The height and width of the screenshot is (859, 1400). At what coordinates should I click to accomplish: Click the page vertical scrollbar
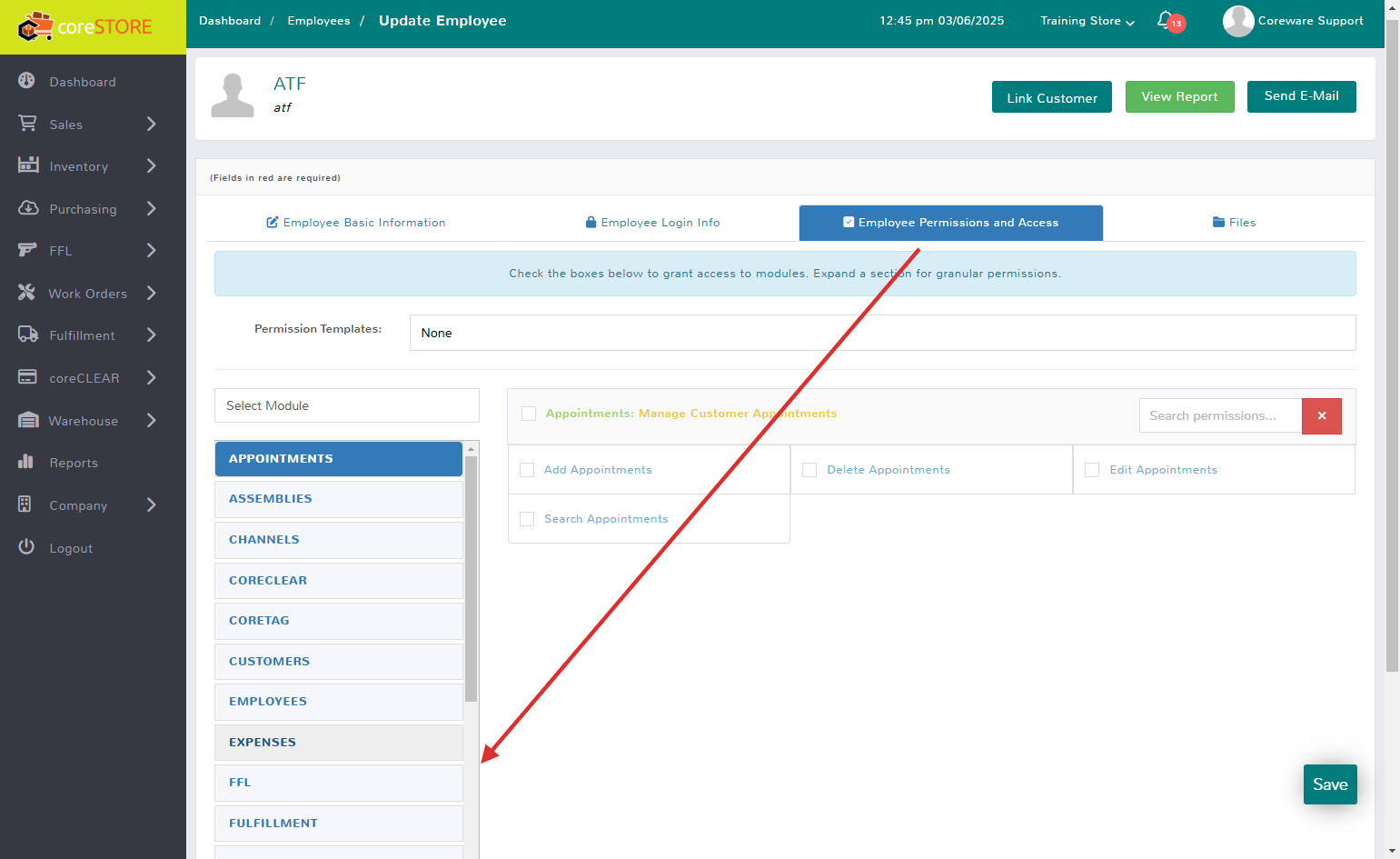[x=1392, y=345]
